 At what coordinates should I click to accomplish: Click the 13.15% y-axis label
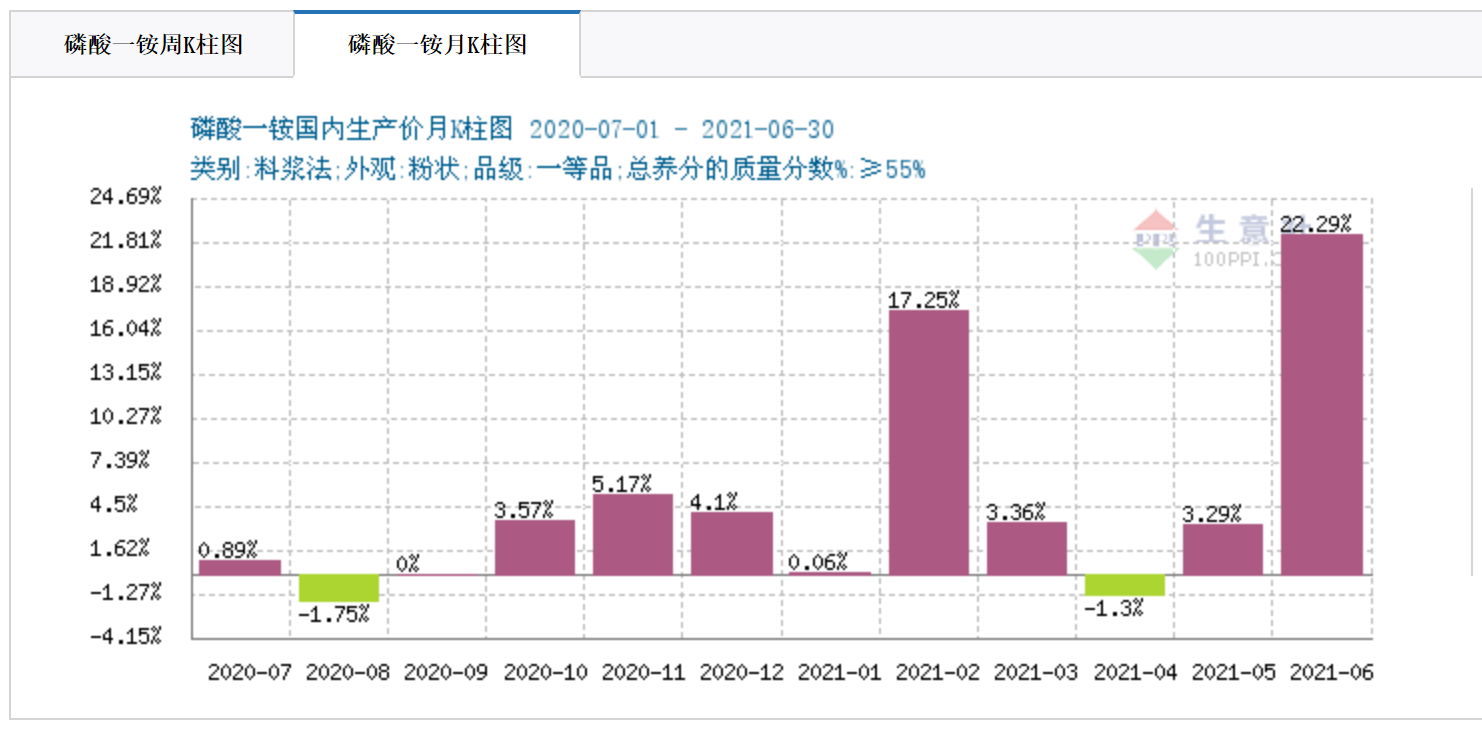tap(126, 372)
